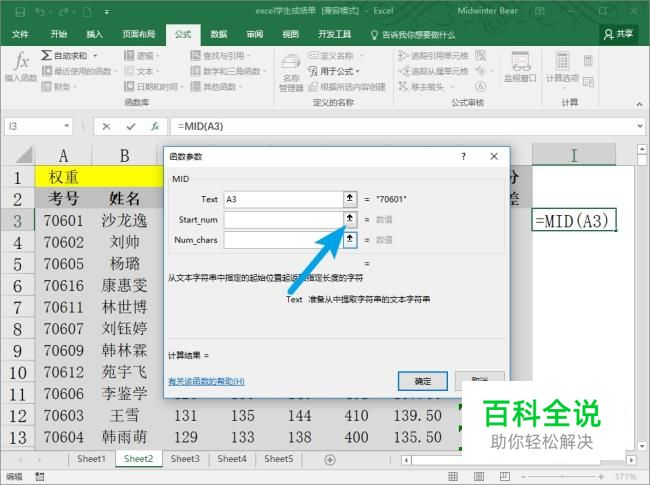Viewport: 650px width, 485px height.
Task: Click the Save icon in title bar
Action: tap(19, 12)
